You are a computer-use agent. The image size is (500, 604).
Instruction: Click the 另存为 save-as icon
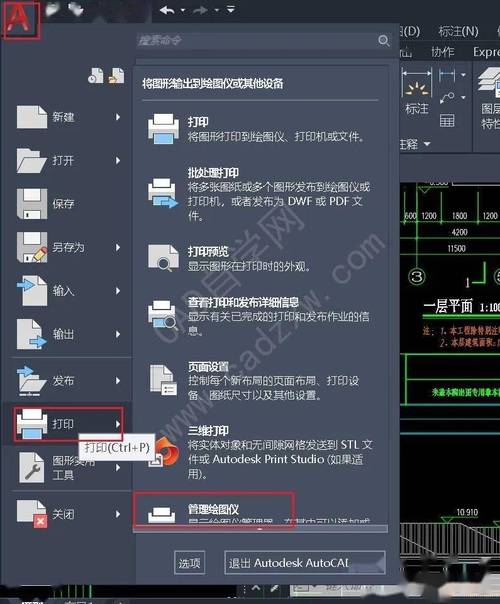pos(32,247)
